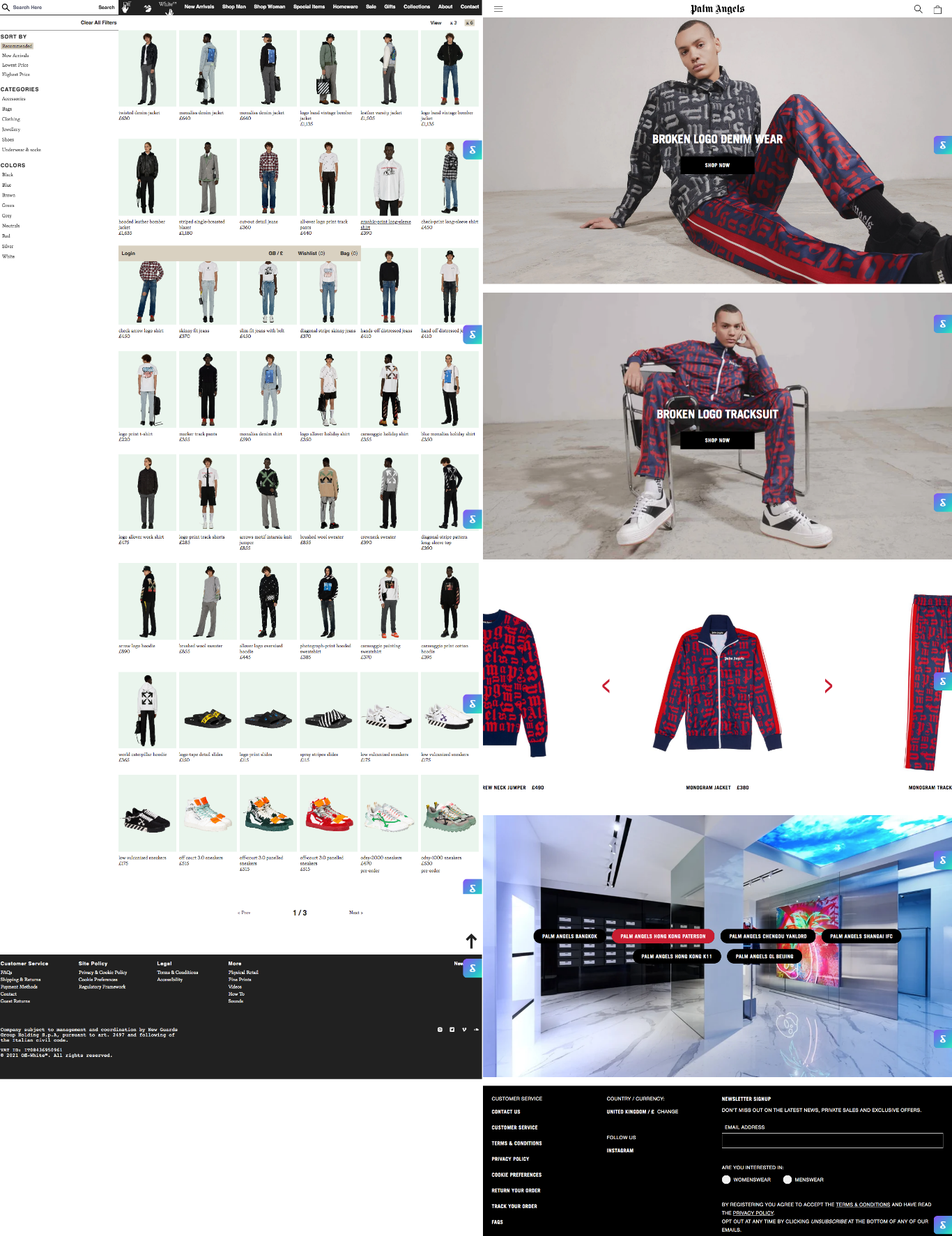The height and width of the screenshot is (1236, 952).
Task: Open Shipping & Returns footer link
Action: point(21,980)
